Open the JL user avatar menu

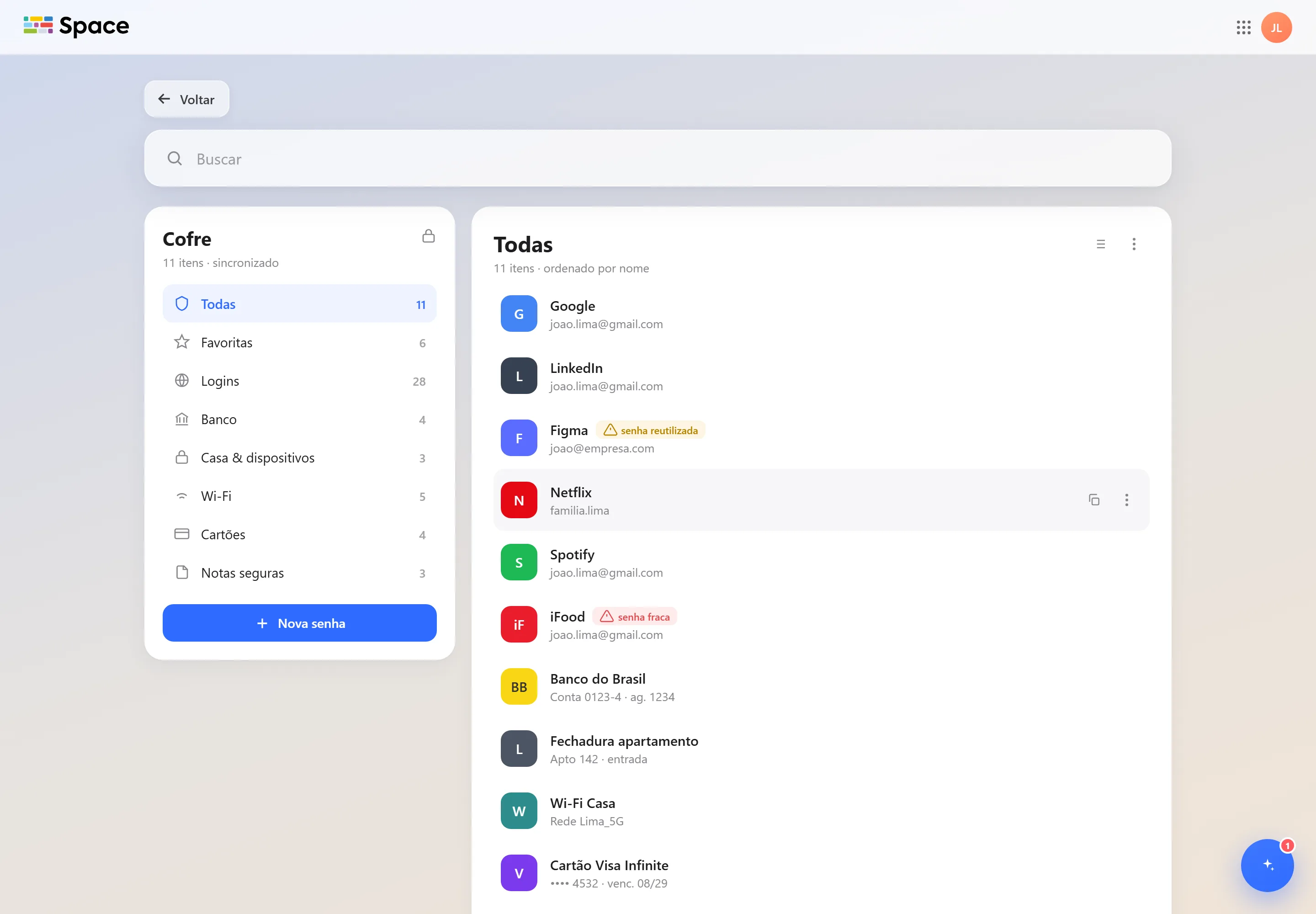click(1277, 27)
